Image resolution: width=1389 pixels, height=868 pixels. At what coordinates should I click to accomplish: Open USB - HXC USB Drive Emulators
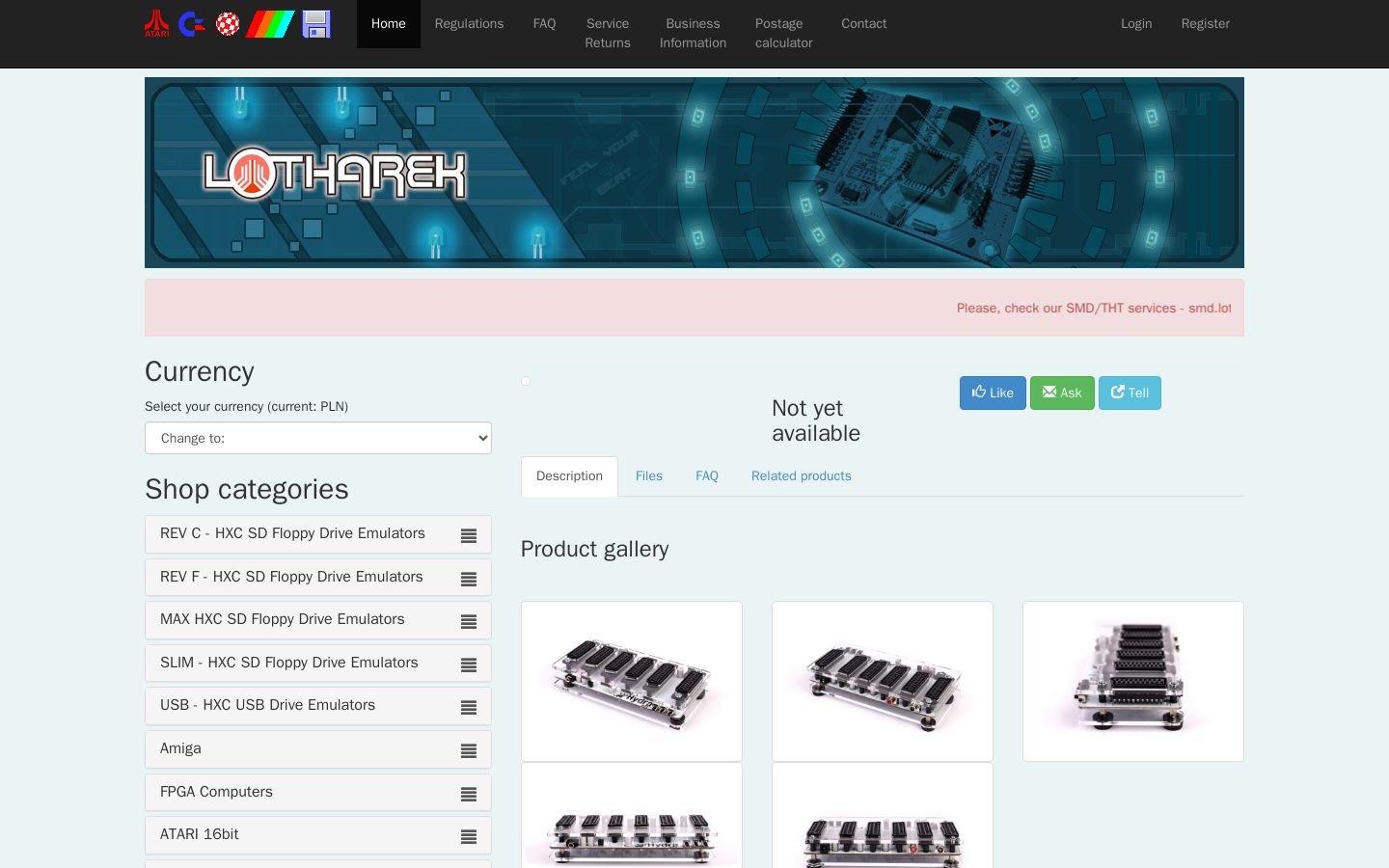267,705
